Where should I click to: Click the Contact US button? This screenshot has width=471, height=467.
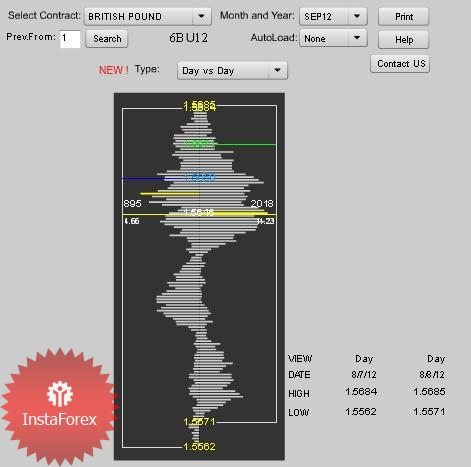coord(400,64)
